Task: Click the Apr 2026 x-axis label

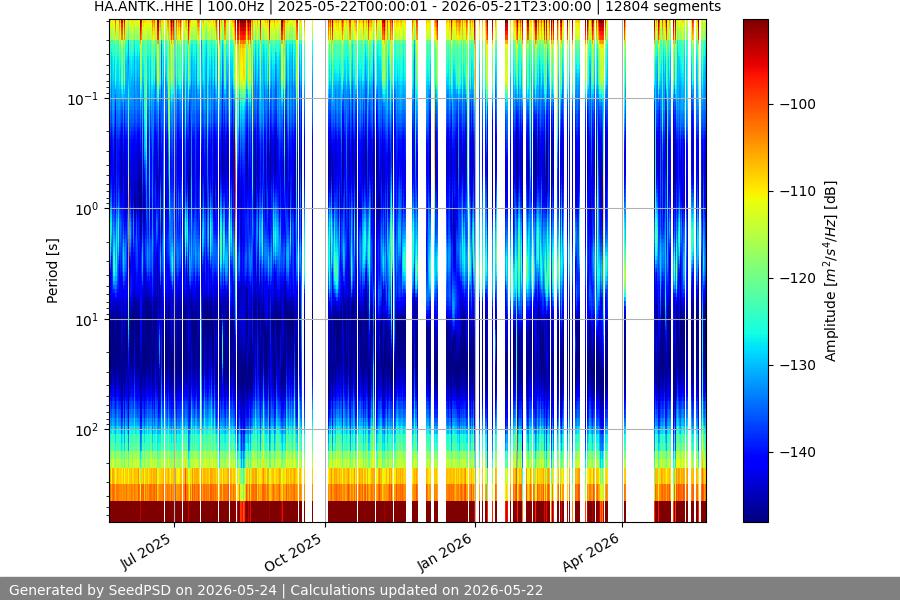Action: click(x=591, y=552)
